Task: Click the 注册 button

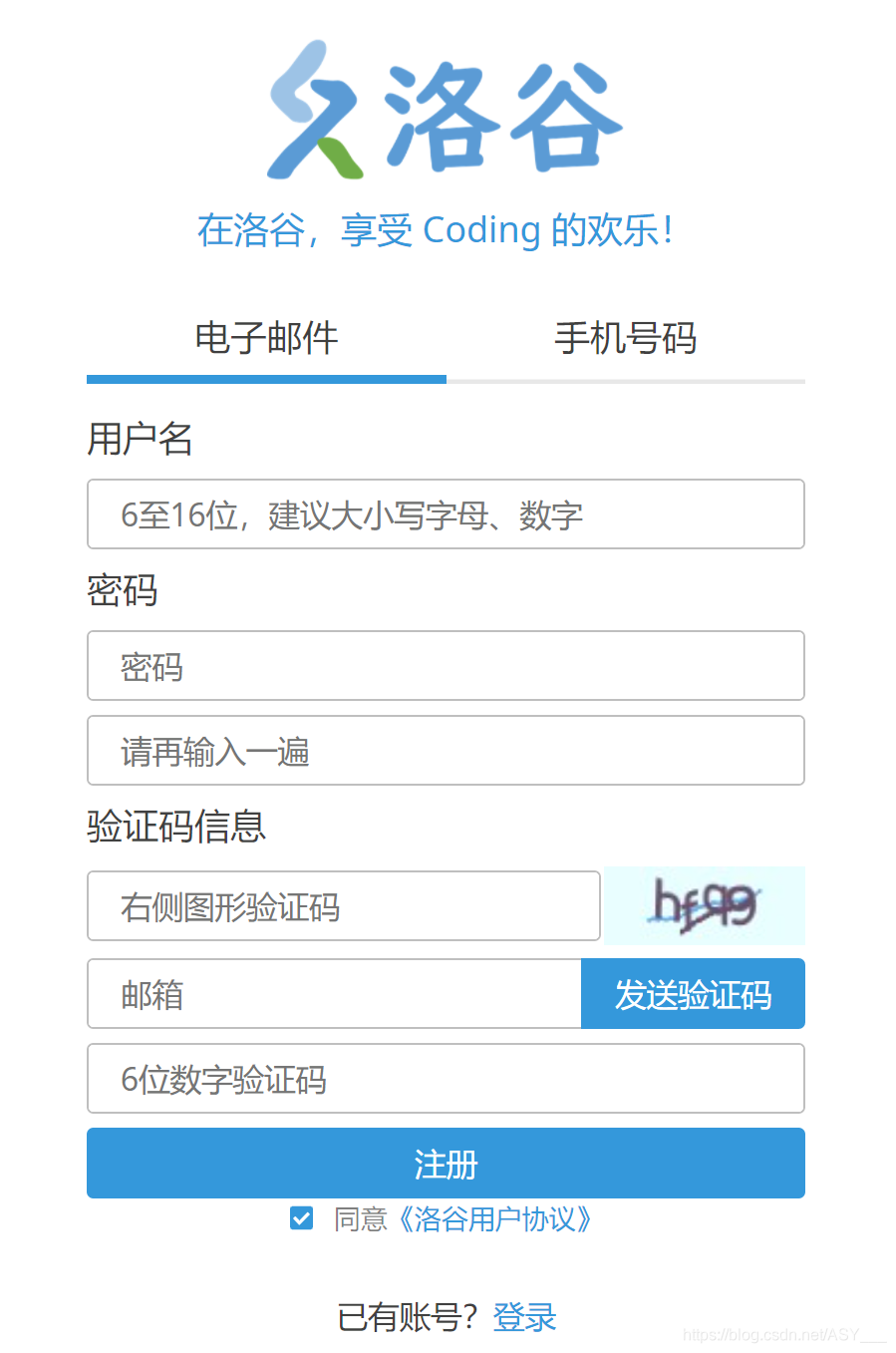Action: click(446, 1163)
